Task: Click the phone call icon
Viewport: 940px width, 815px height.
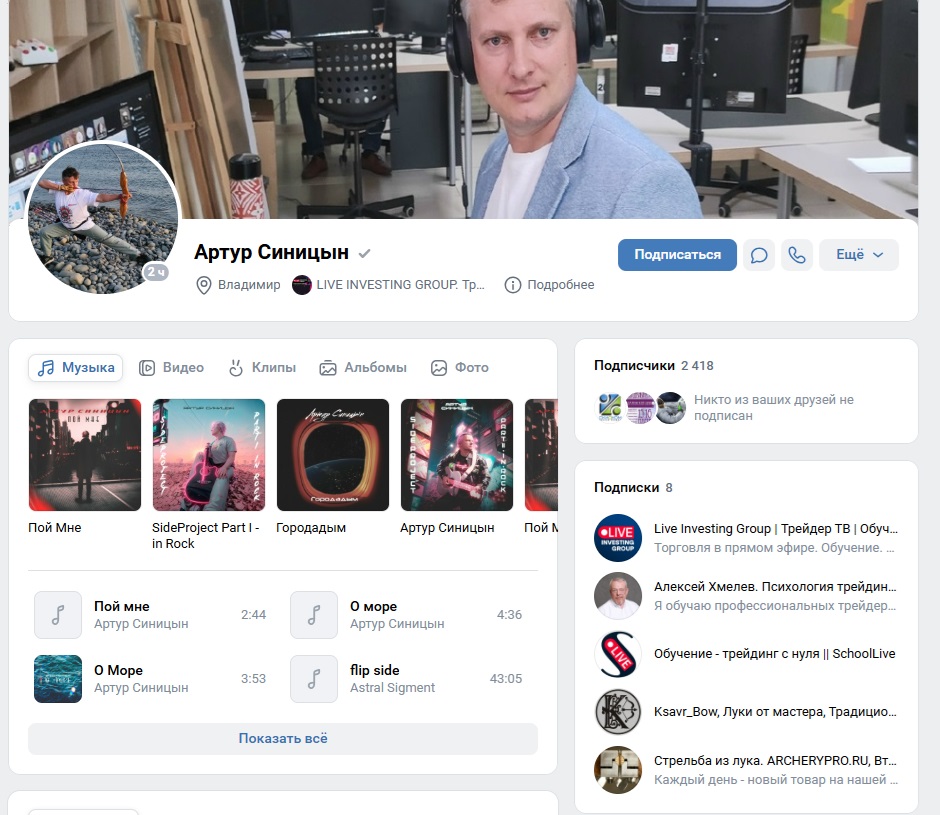Action: (x=797, y=255)
